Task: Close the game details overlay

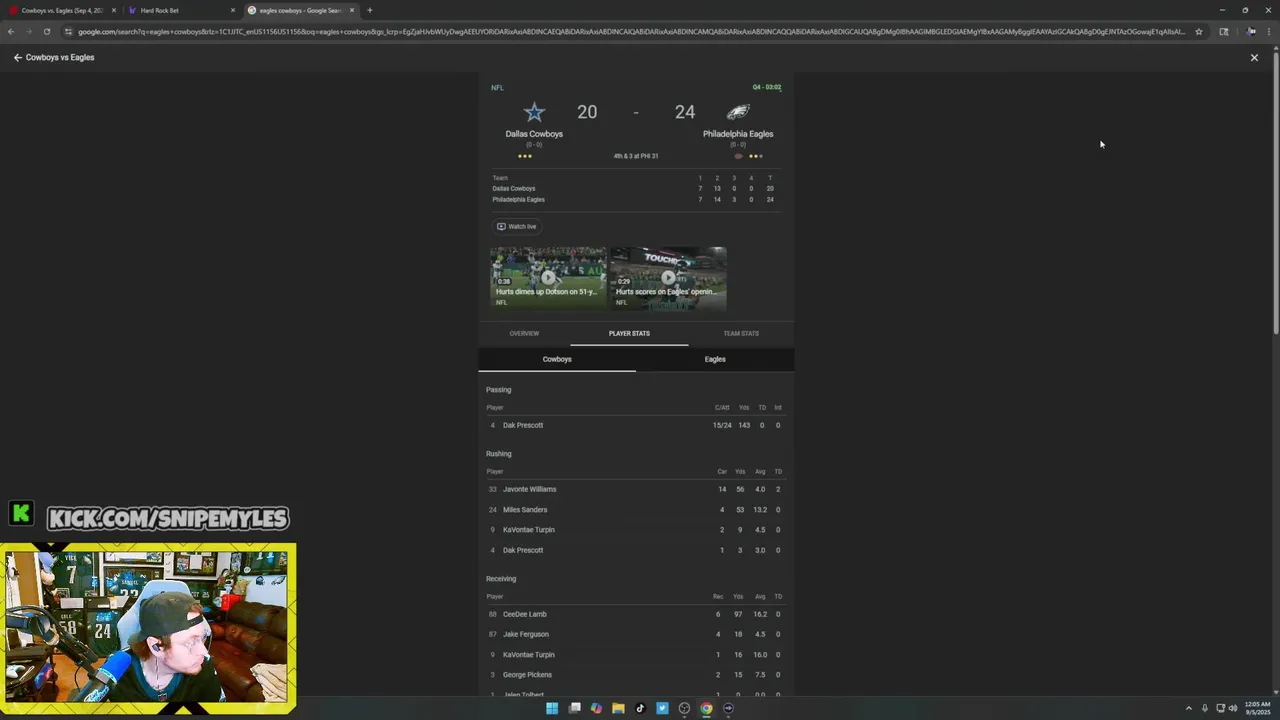Action: [1254, 57]
